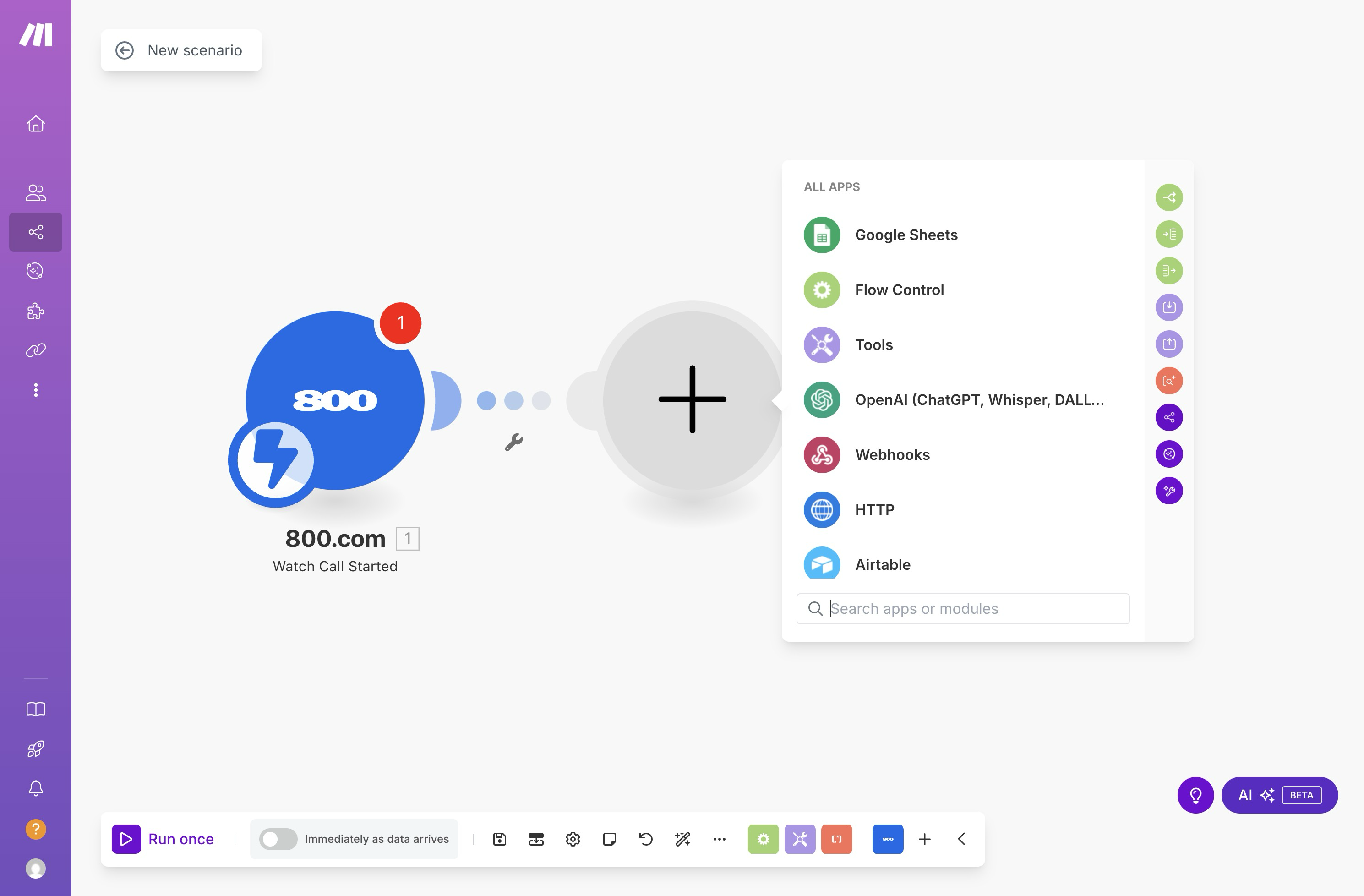Click Auto-align magic wand icon

682,839
